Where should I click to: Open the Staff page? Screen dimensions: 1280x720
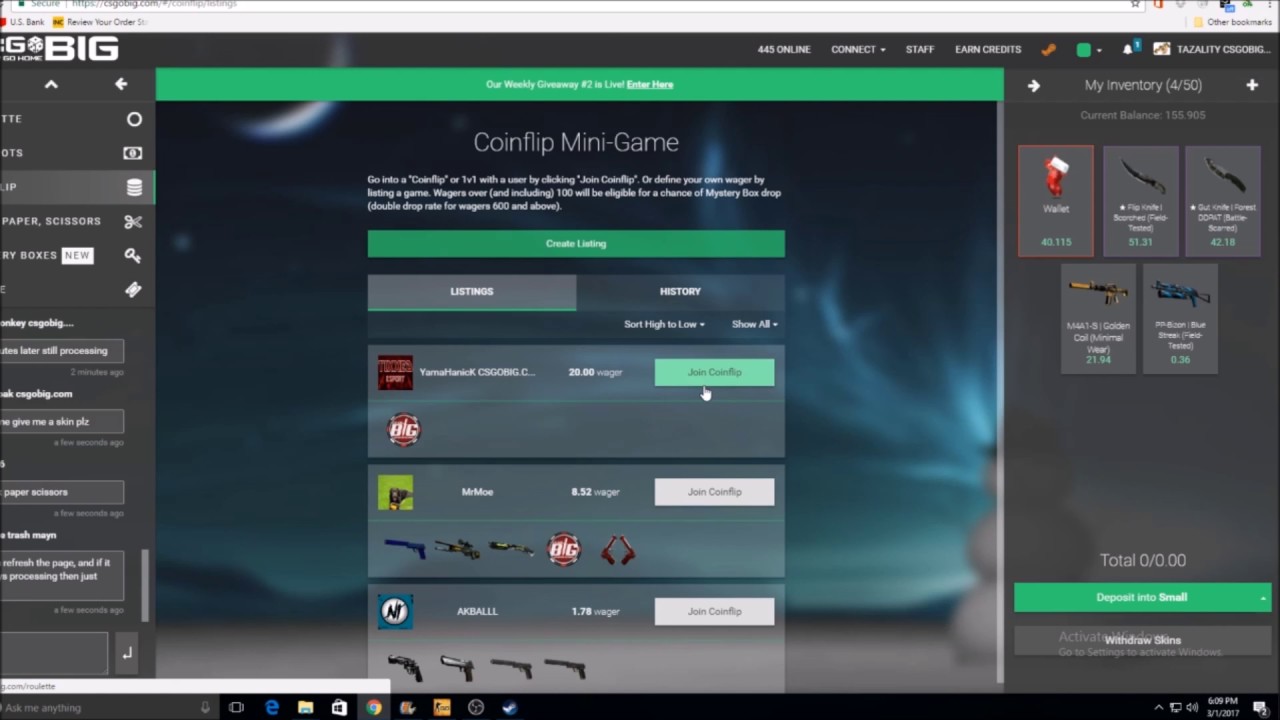[x=920, y=49]
